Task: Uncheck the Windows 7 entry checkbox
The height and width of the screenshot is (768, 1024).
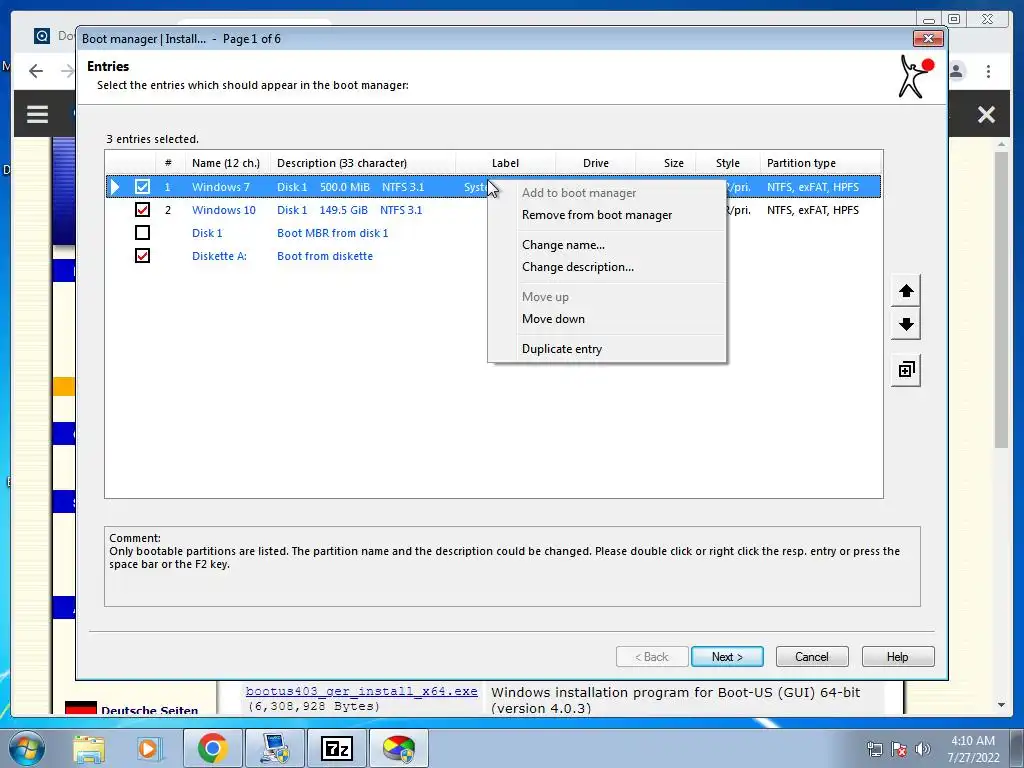Action: pyautogui.click(x=142, y=187)
